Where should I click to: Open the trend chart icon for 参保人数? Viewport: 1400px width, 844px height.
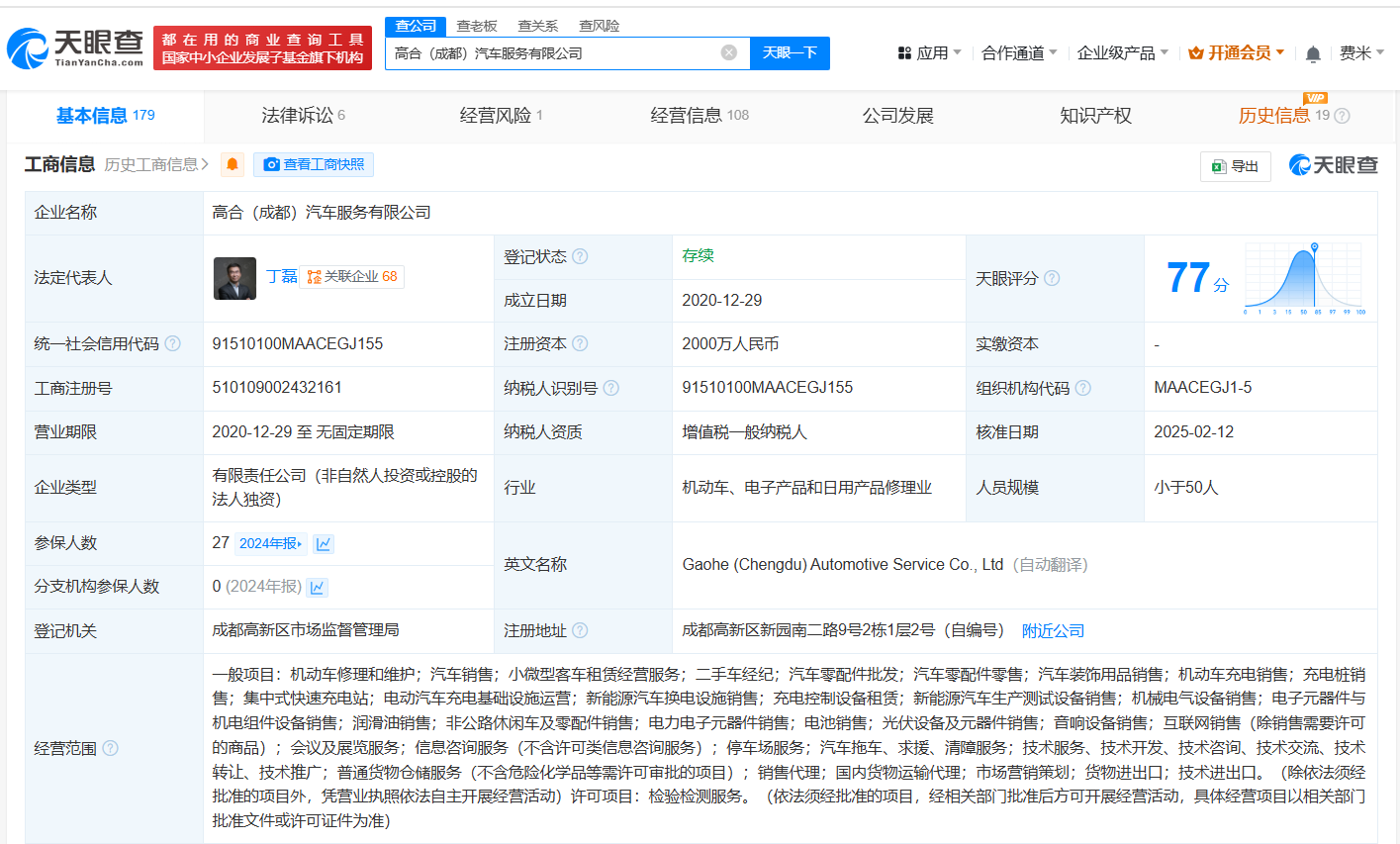pyautogui.click(x=324, y=543)
